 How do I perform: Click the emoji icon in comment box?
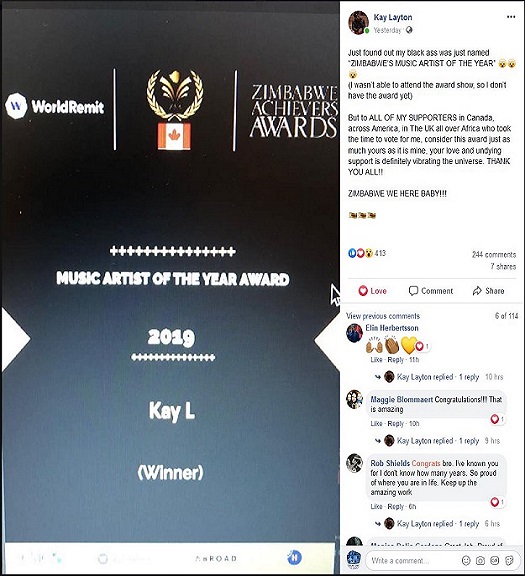pyautogui.click(x=465, y=560)
